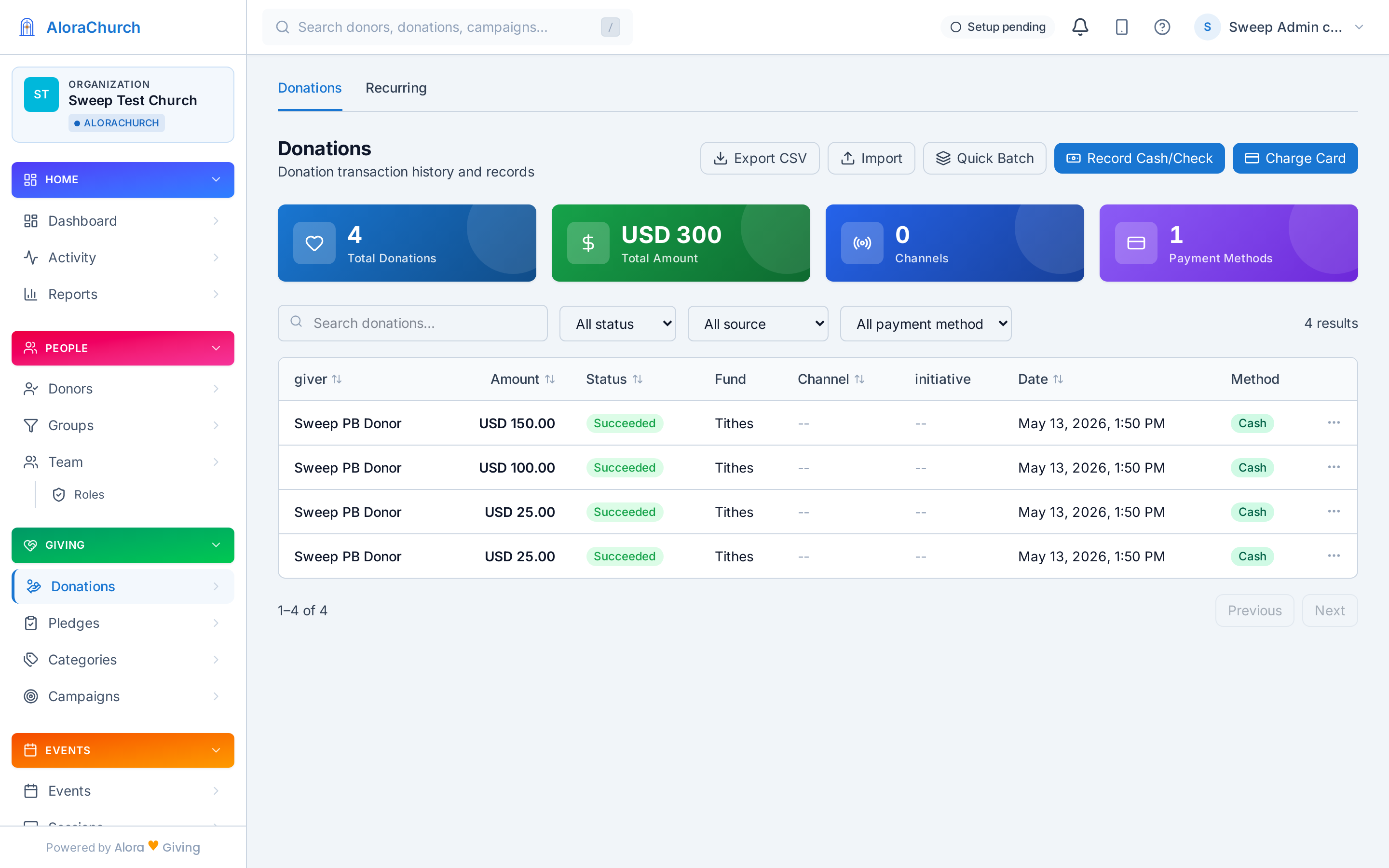Open Team in the sidebar

point(123,462)
